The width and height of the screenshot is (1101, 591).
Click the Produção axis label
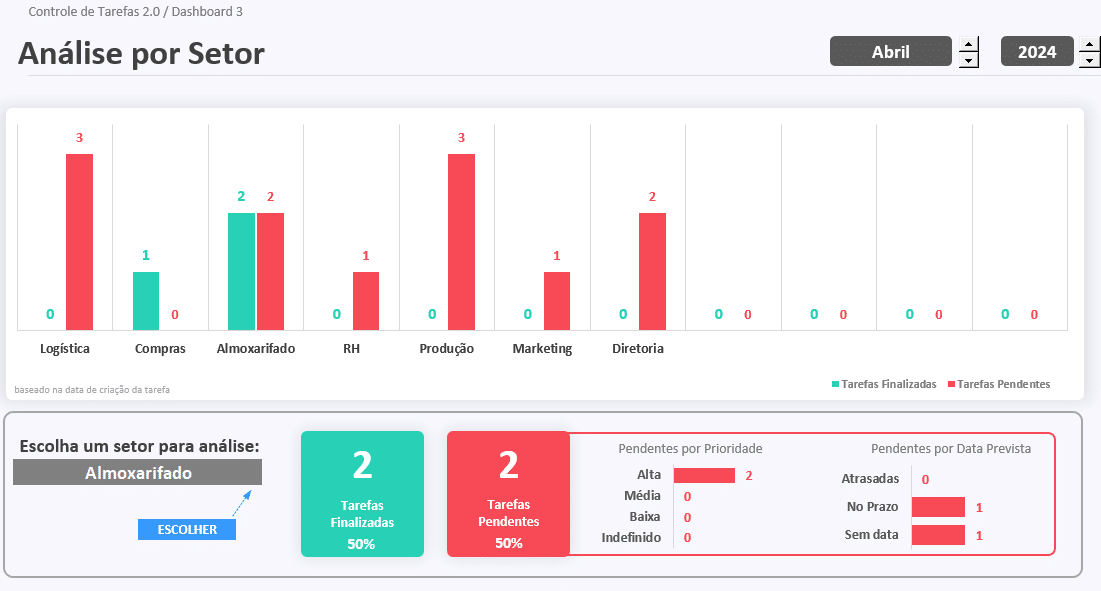pyautogui.click(x=447, y=349)
